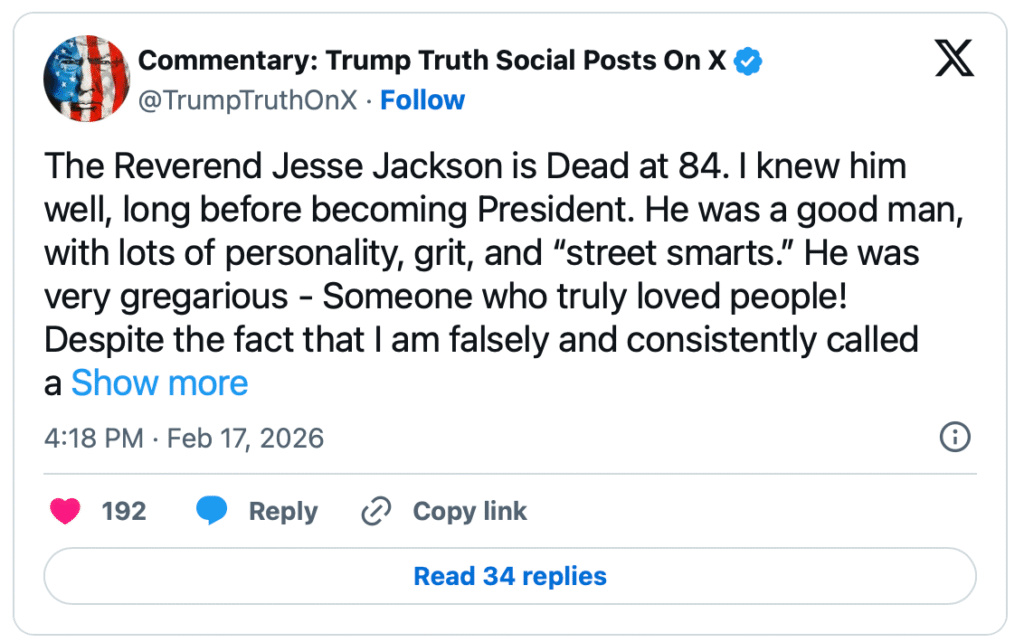Click the chain link copy icon

click(375, 512)
